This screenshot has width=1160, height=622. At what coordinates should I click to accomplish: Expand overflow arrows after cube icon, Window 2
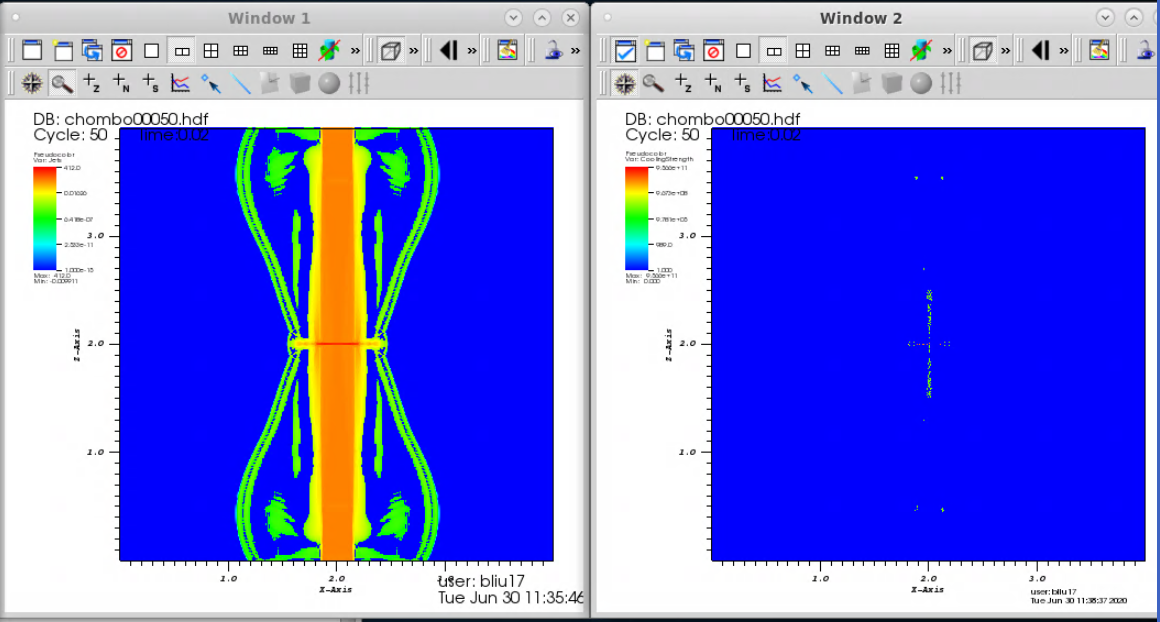[x=1005, y=50]
